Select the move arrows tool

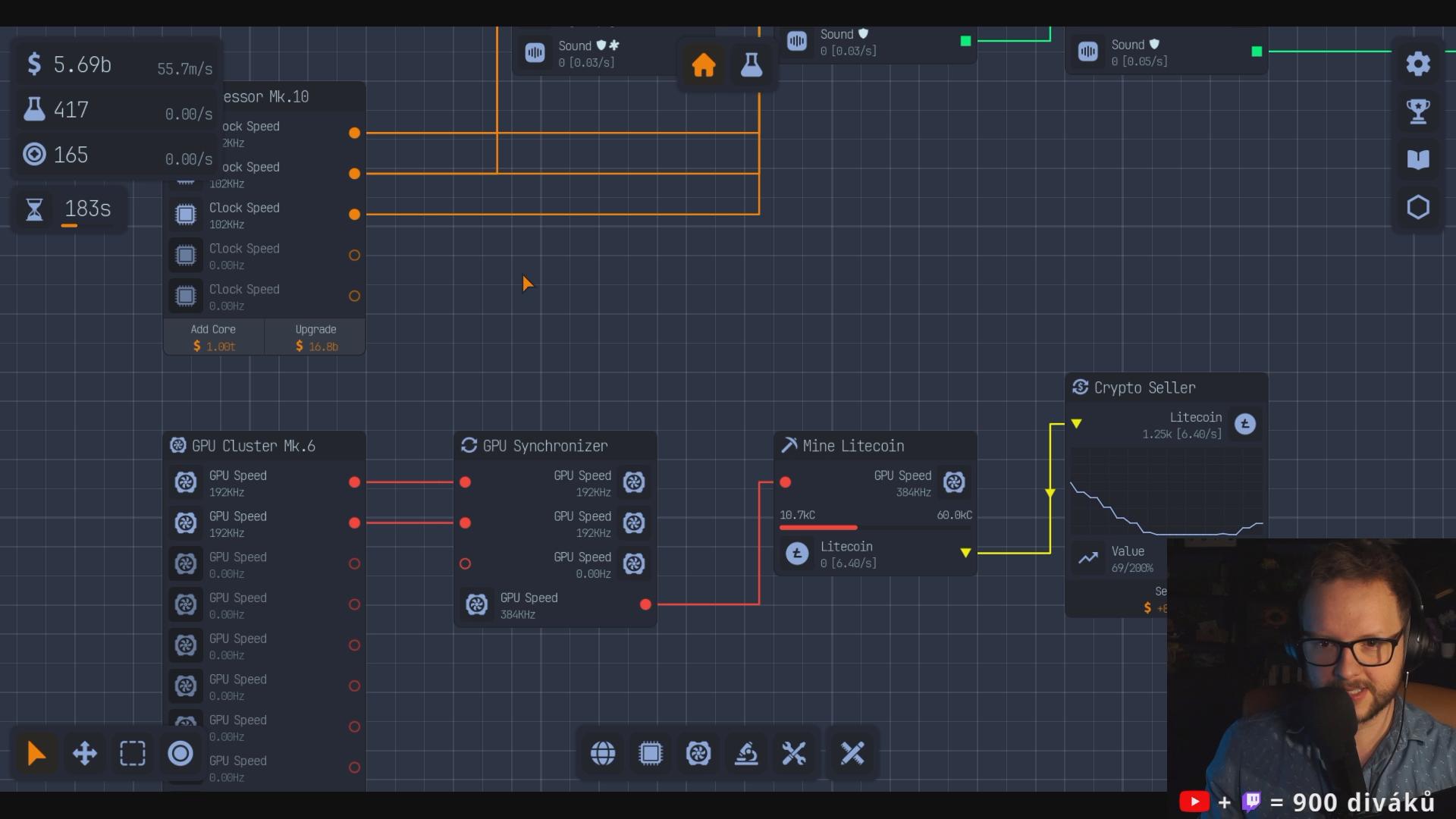click(x=84, y=753)
